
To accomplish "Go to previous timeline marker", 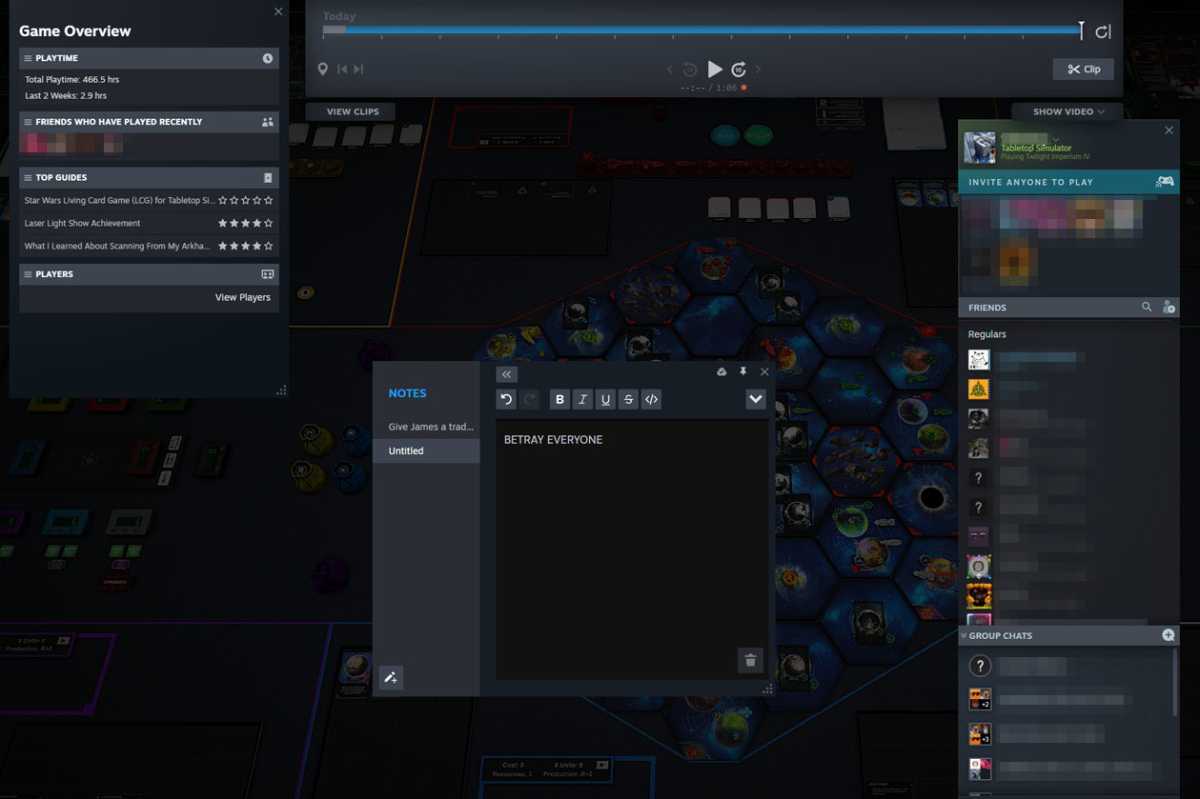I will [x=342, y=69].
